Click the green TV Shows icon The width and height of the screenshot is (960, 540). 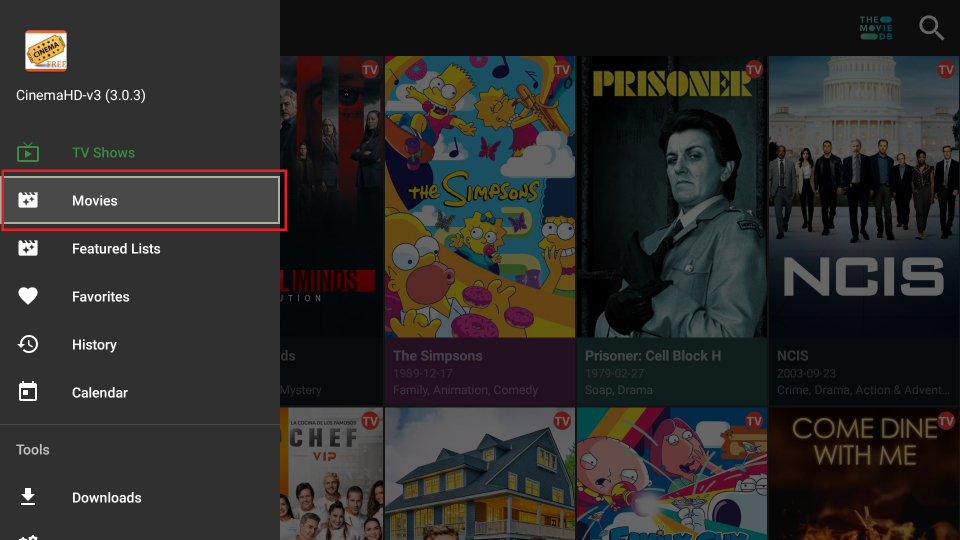point(28,152)
